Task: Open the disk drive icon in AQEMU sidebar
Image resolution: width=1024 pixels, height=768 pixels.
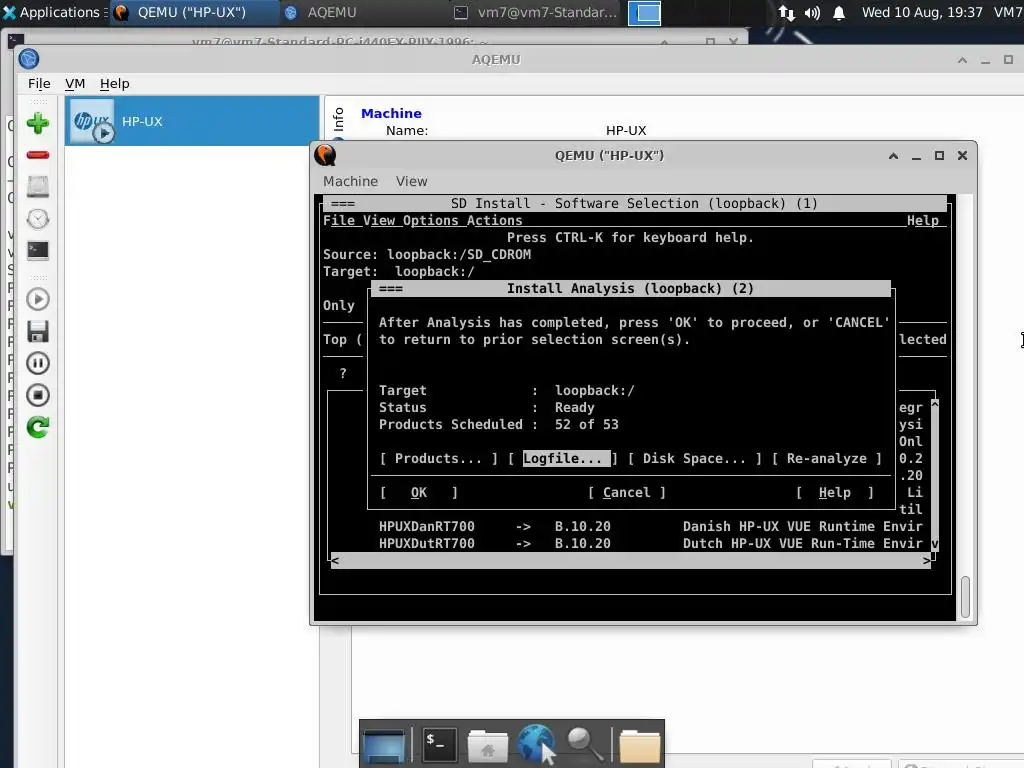Action: [38, 187]
